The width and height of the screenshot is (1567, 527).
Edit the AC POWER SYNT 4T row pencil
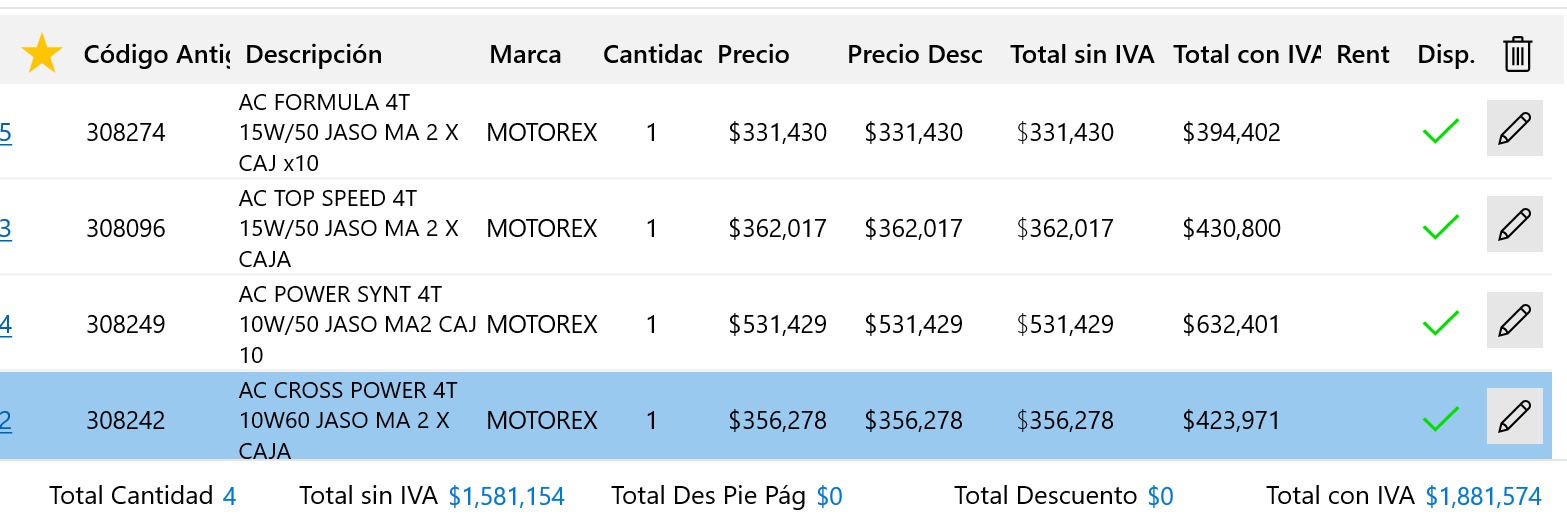[1514, 321]
